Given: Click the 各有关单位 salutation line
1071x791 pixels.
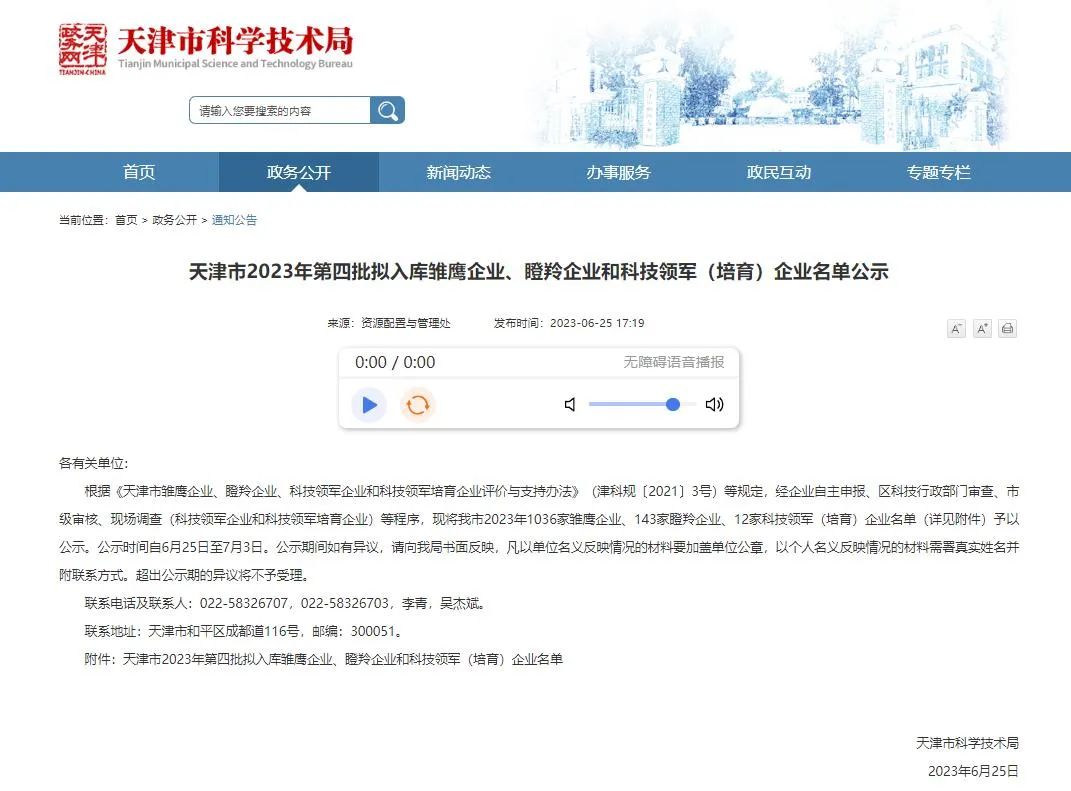Looking at the screenshot, I should (x=94, y=463).
